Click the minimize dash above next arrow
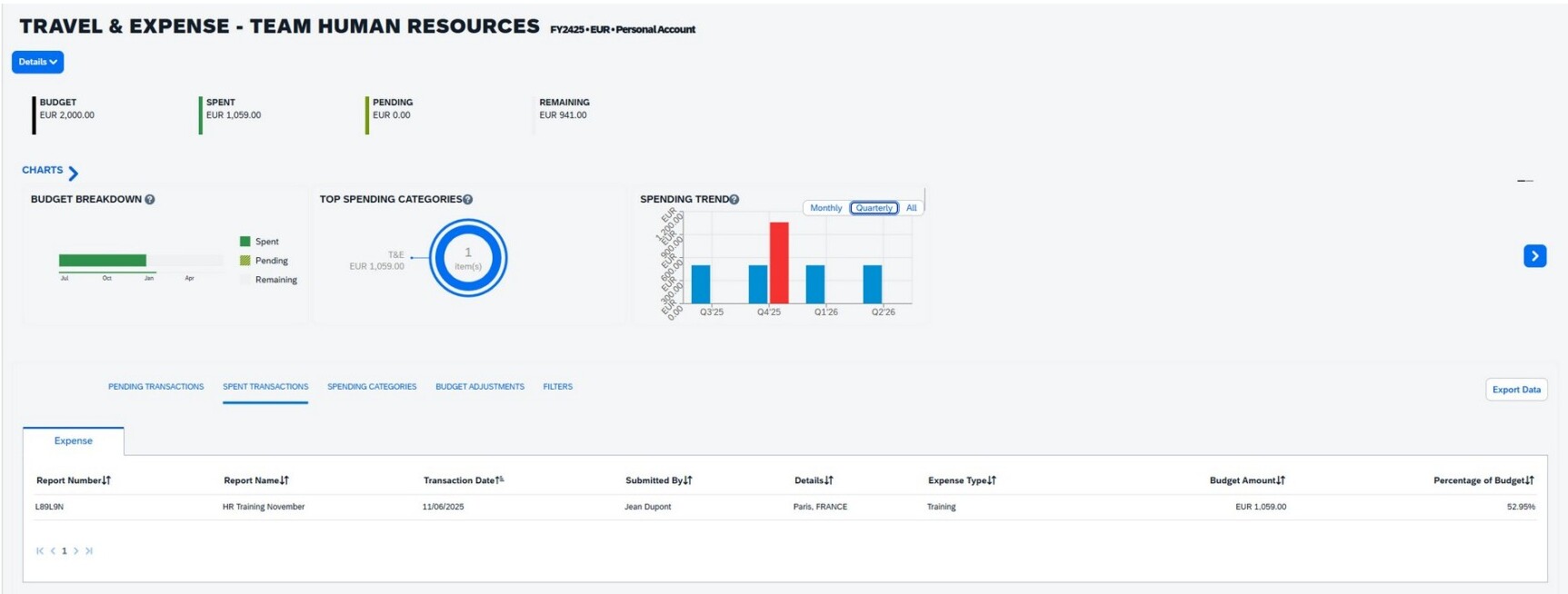1568x594 pixels. 1525,181
